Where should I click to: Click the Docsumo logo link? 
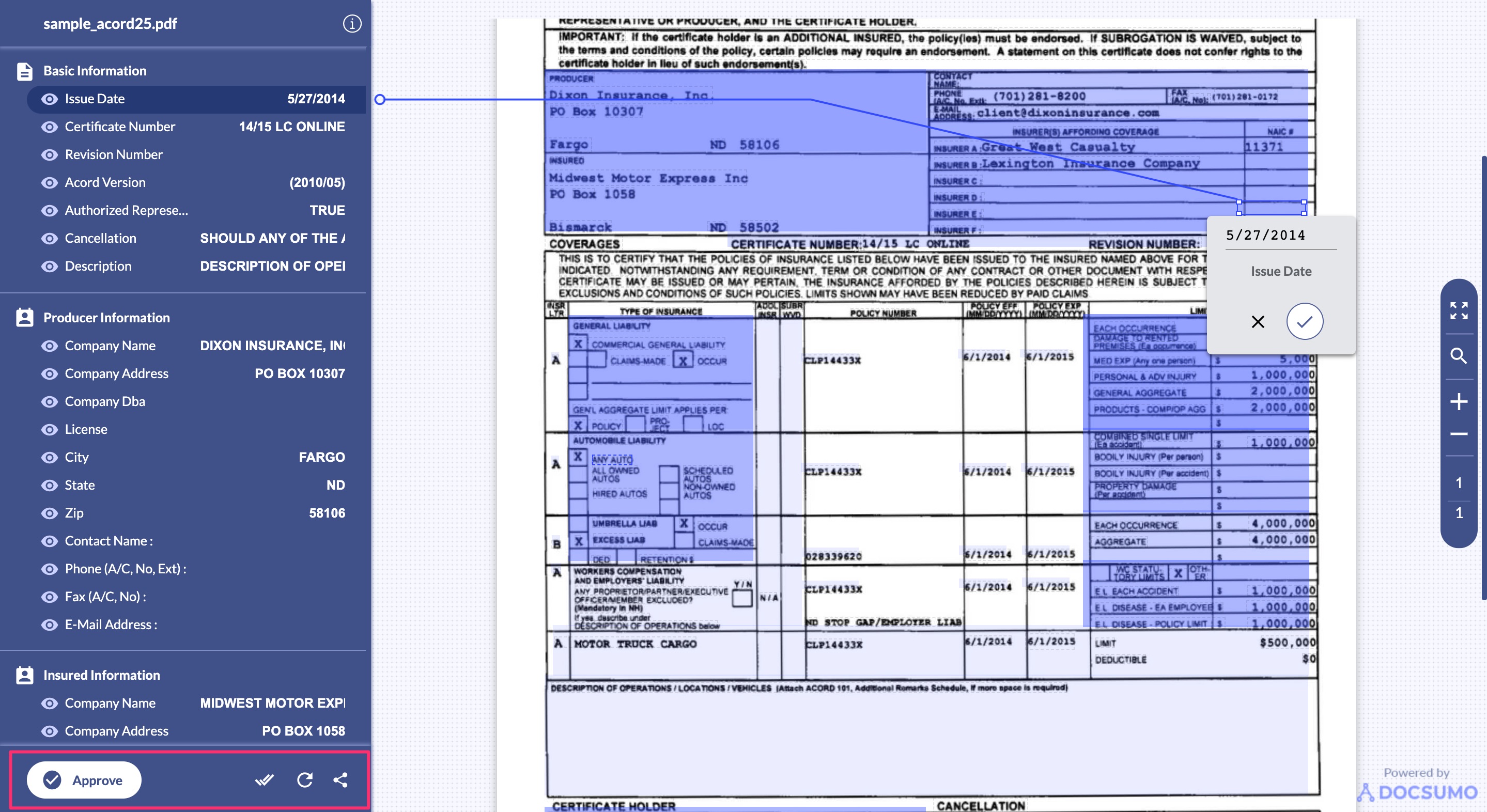(1417, 792)
